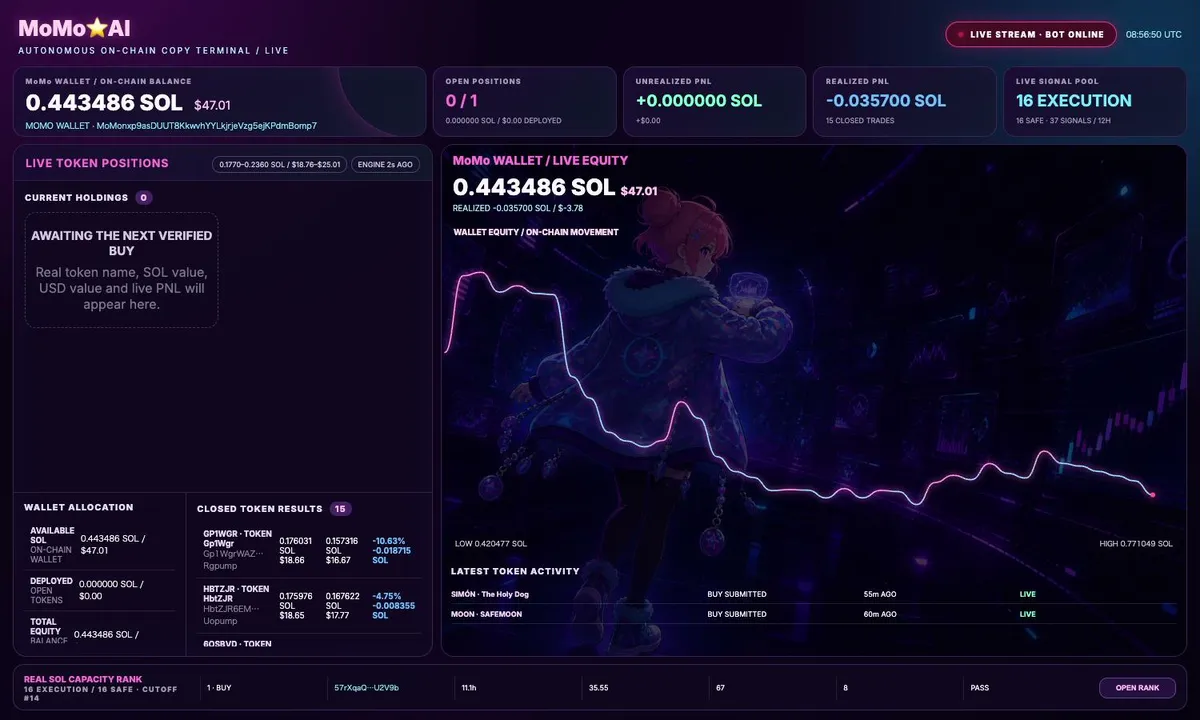Screen dimensions: 1200x720
Task: Open wallet address MoMonxp9asDUUT8Kkwvh link
Action: point(171,126)
